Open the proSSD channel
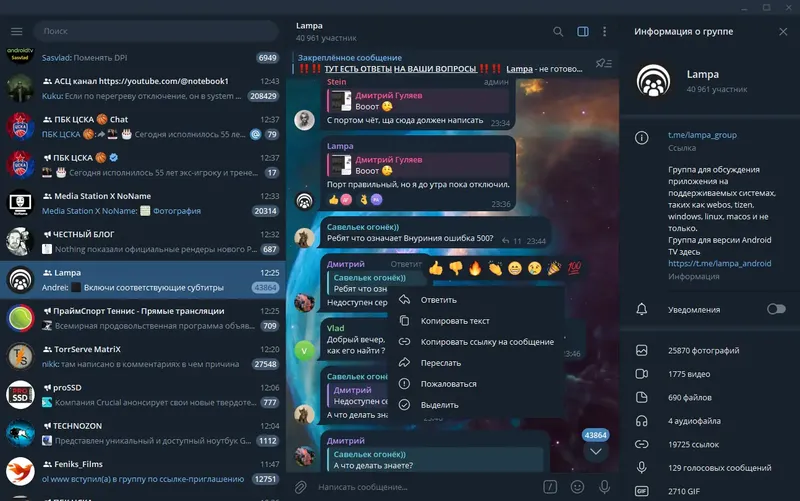The image size is (800, 501). (142, 395)
